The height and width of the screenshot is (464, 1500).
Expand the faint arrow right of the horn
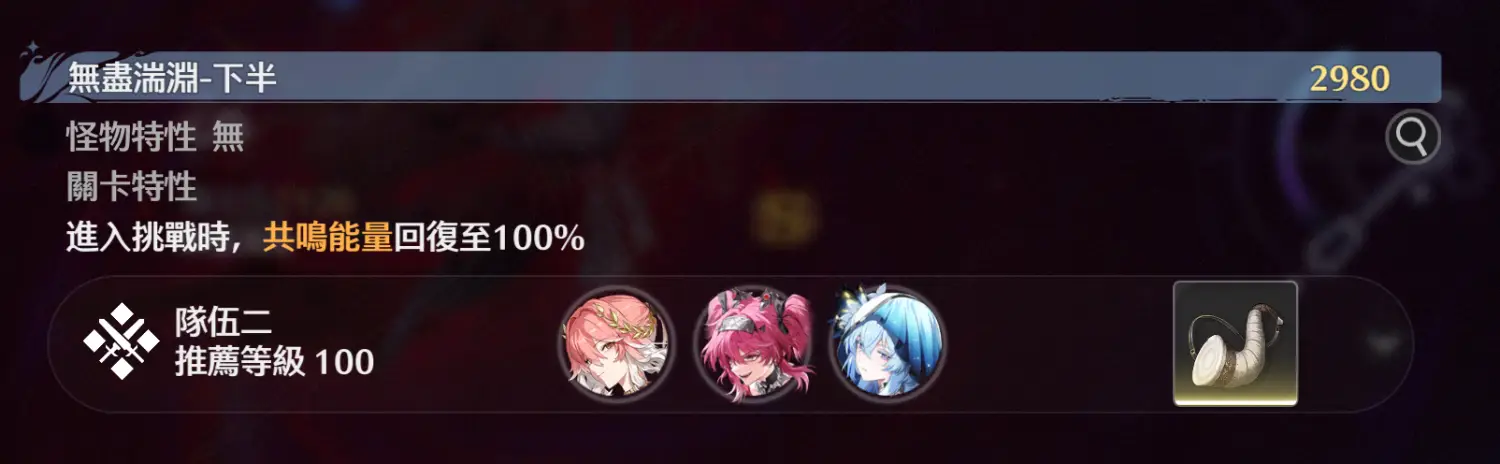coord(1384,344)
